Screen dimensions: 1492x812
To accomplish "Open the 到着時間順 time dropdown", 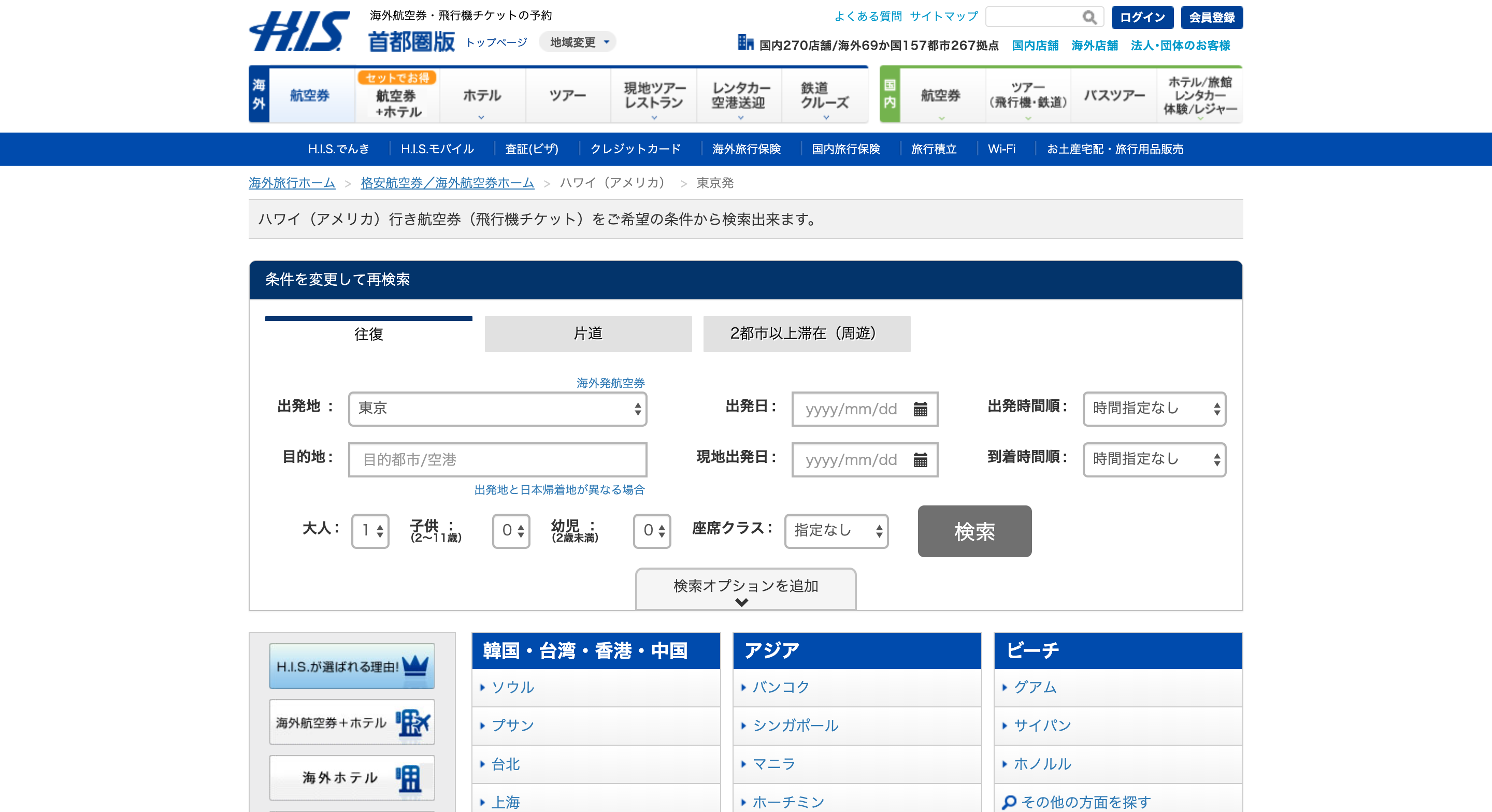I will (x=1154, y=460).
